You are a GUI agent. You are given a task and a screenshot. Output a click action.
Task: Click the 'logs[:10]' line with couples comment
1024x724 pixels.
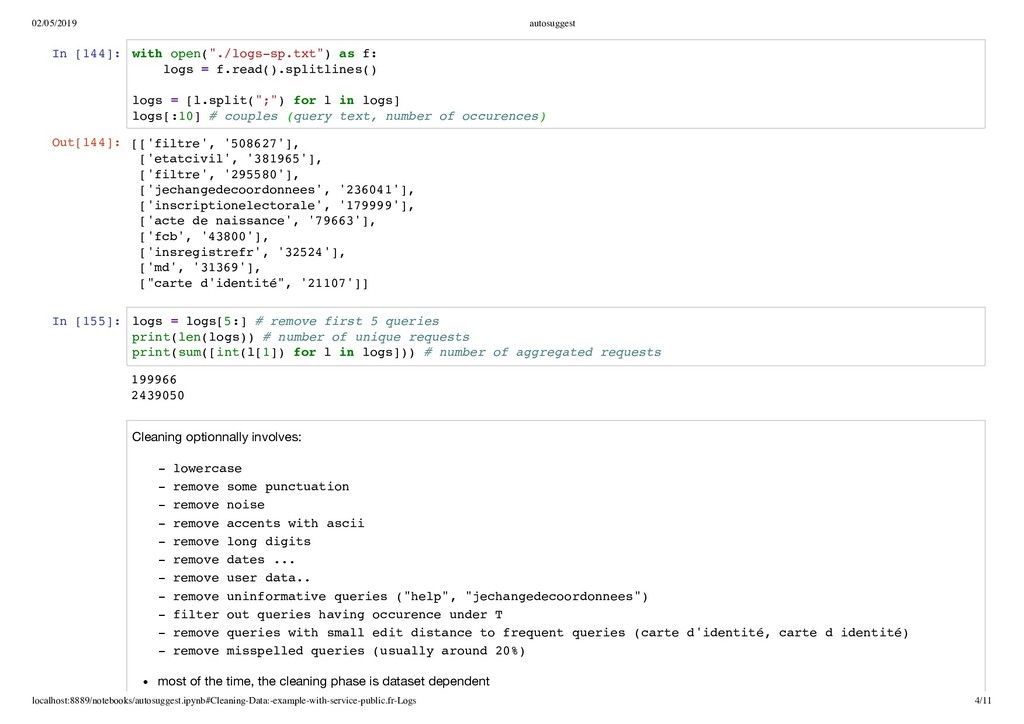(x=338, y=116)
